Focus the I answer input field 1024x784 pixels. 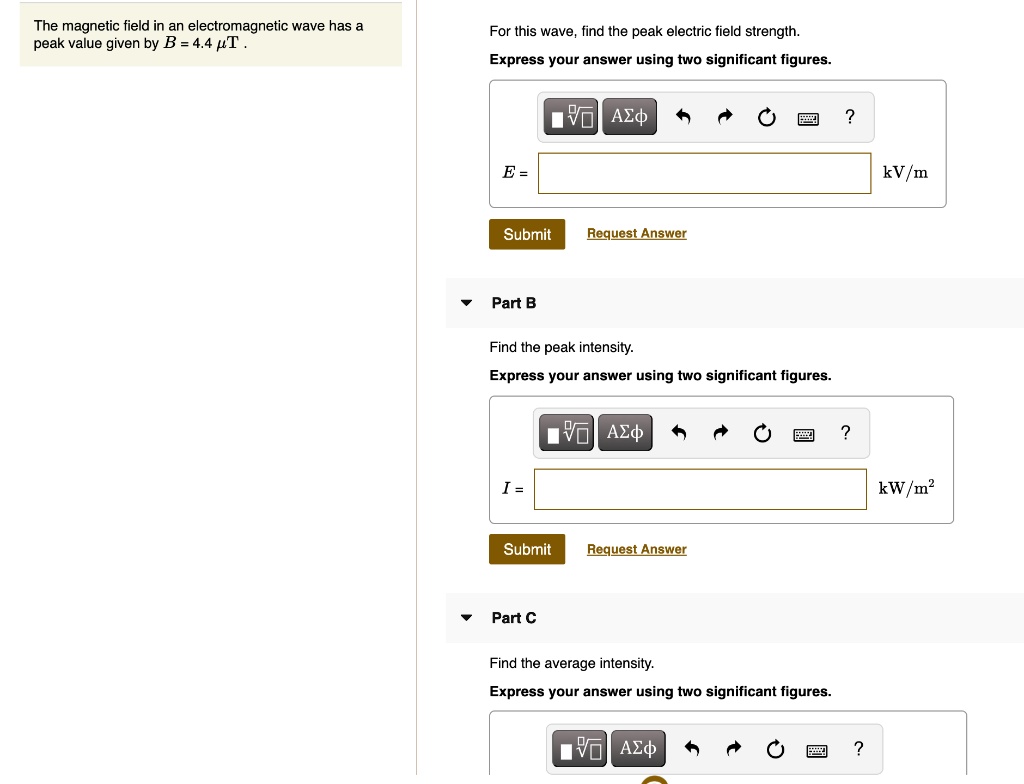[700, 489]
